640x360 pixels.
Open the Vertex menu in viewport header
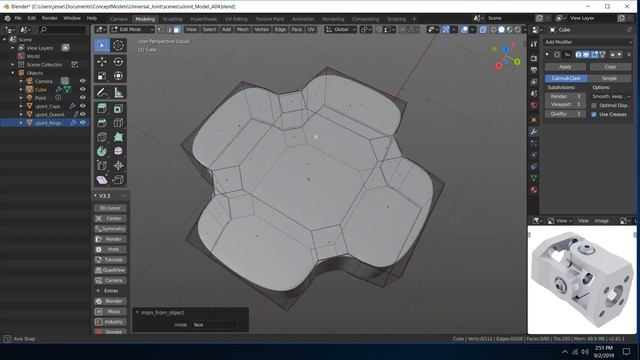click(x=261, y=30)
